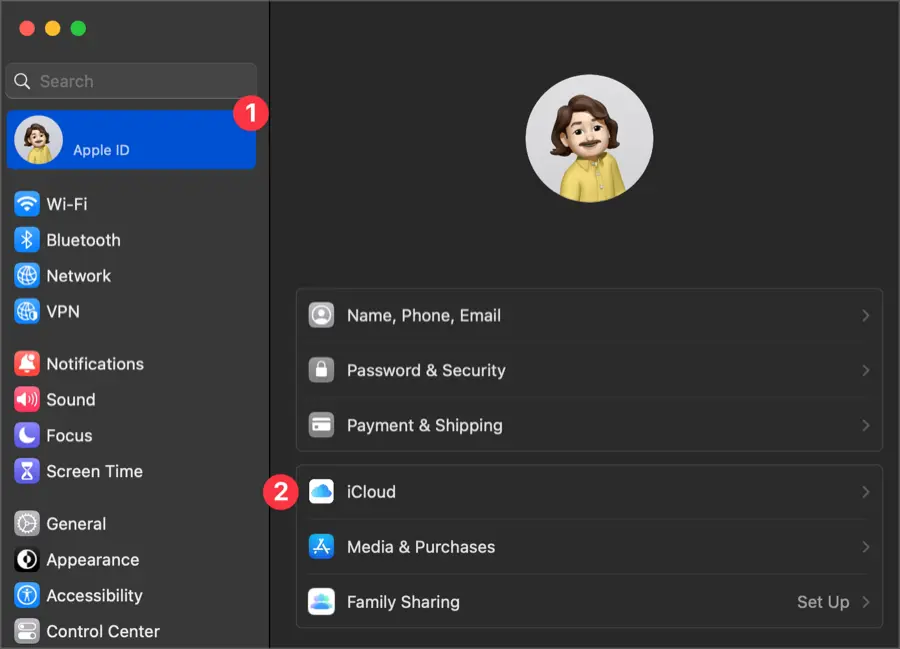Open Payment & Shipping using its chevron
This screenshot has width=900, height=649.
pyautogui.click(x=864, y=425)
